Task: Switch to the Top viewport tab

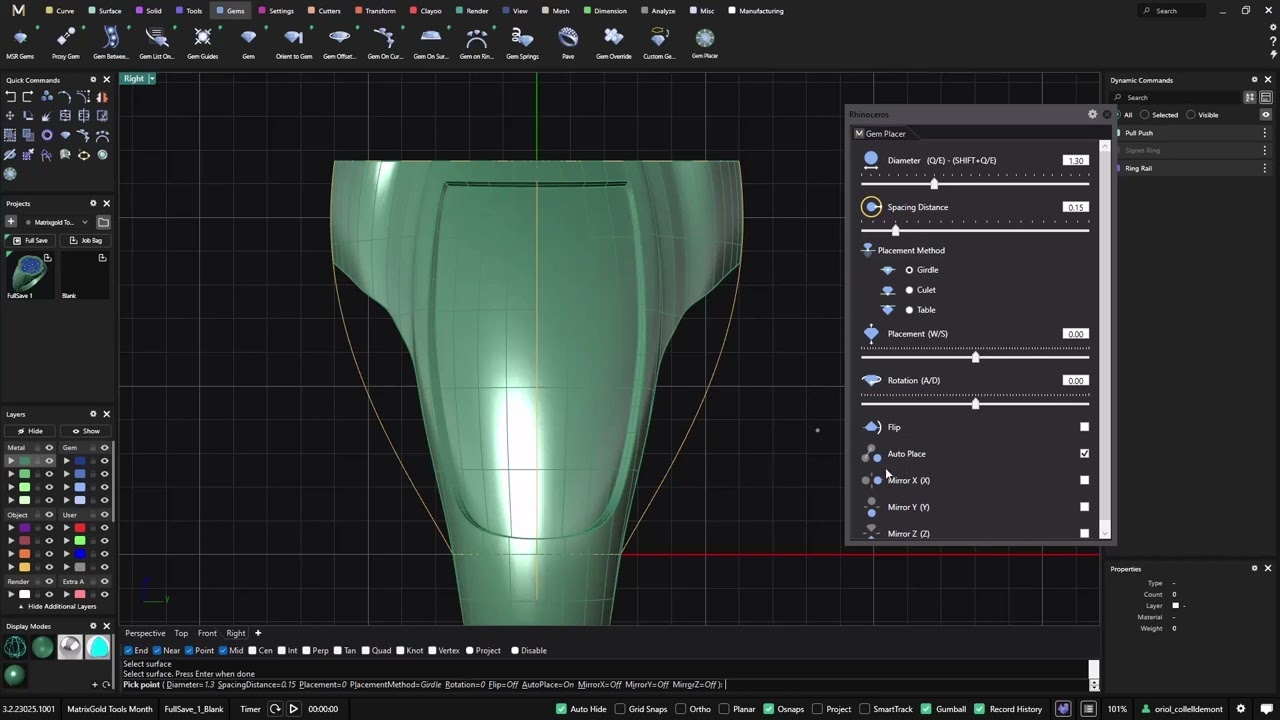Action: pyautogui.click(x=181, y=633)
